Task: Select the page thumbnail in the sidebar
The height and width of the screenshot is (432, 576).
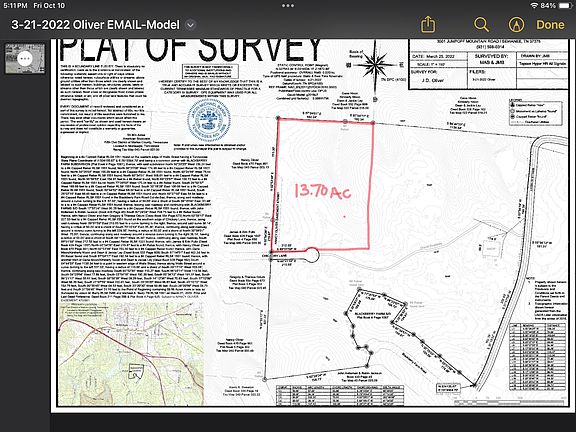Action: 25,59
